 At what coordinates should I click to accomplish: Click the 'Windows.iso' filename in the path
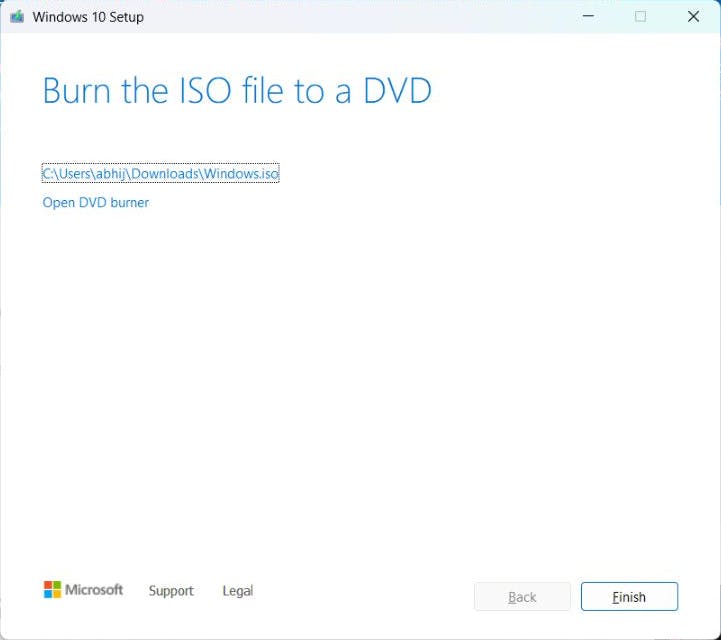(241, 173)
